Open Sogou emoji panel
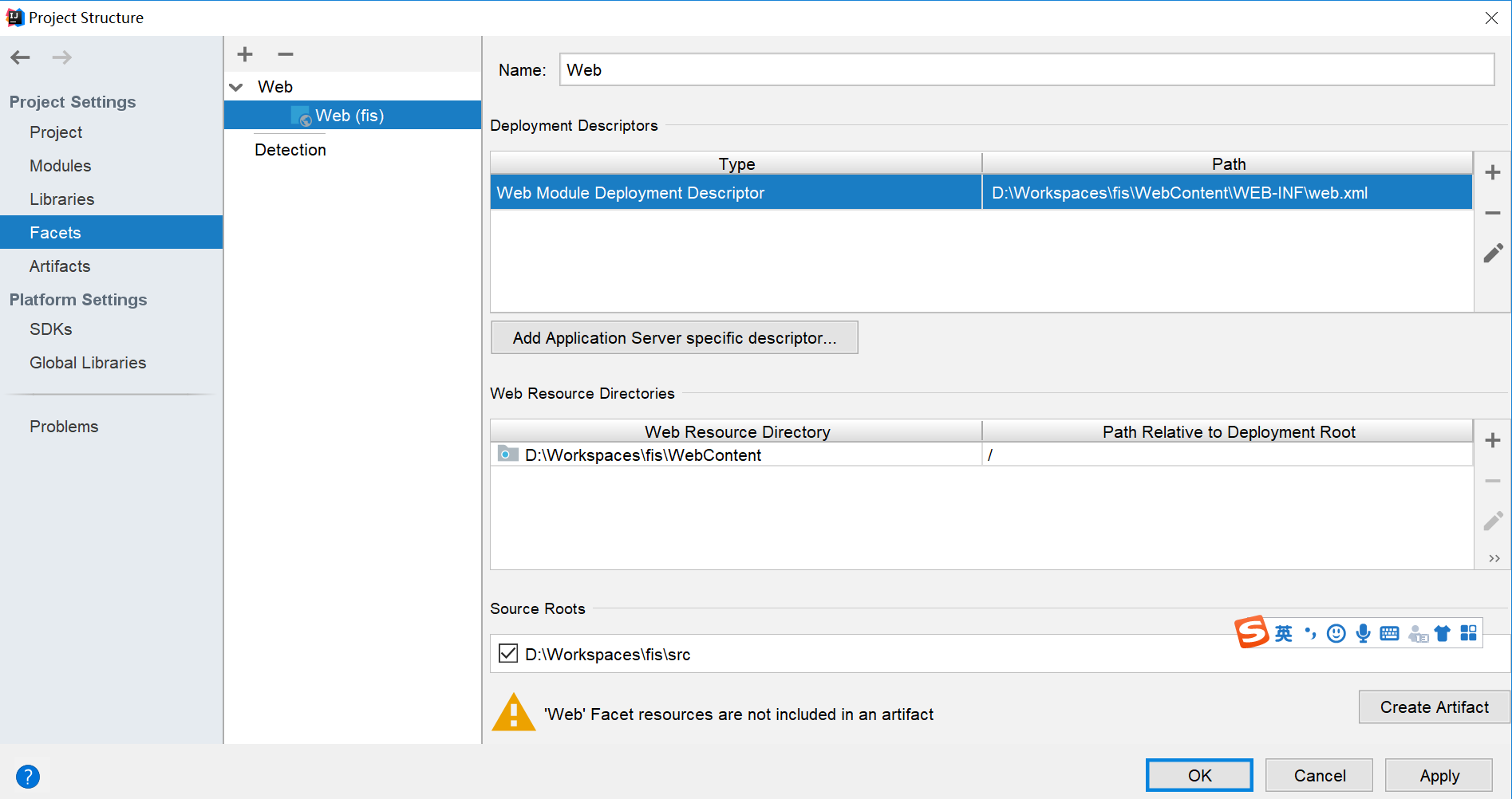Viewport: 1512px width, 799px height. click(x=1336, y=633)
